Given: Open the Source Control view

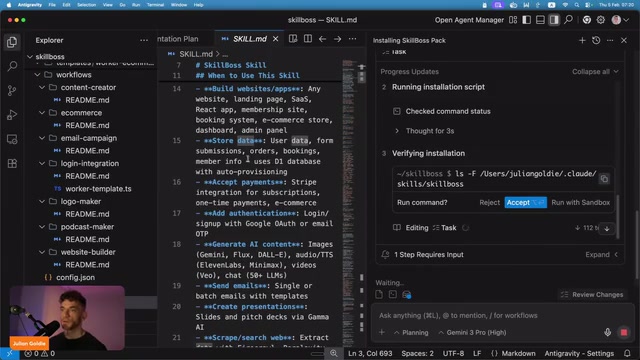Looking at the screenshot, I should pos(12,91).
